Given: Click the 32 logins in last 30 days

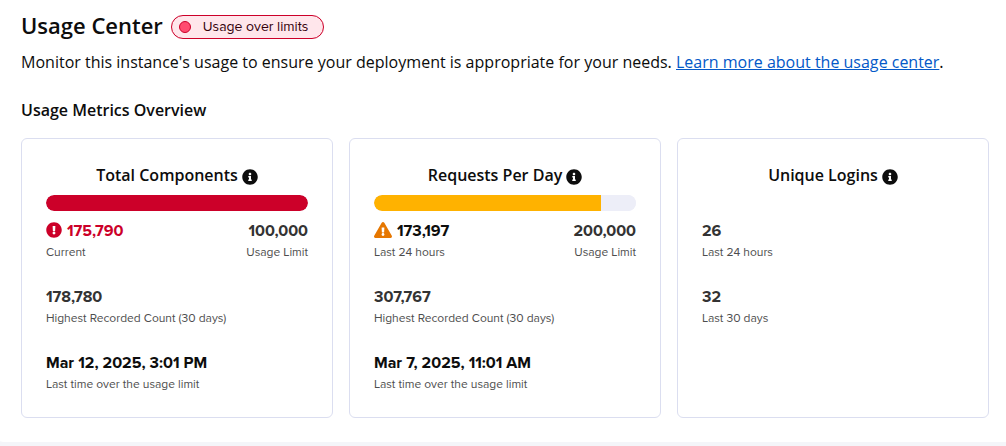Looking at the screenshot, I should pyautogui.click(x=711, y=296).
